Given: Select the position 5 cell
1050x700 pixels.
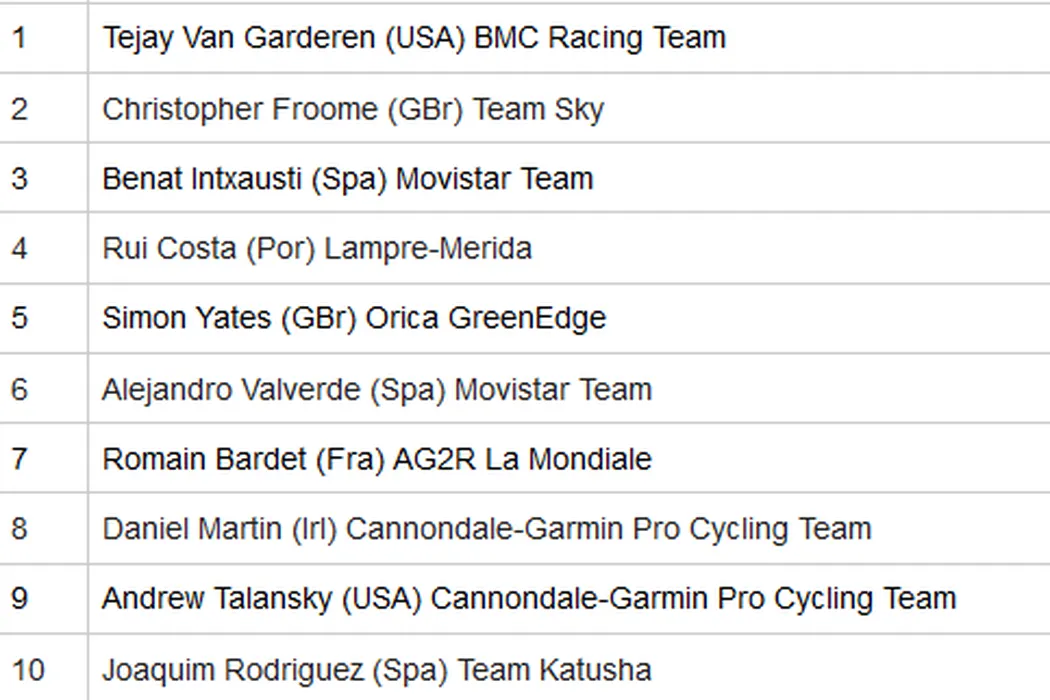Looking at the screenshot, I should pyautogui.click(x=20, y=319).
